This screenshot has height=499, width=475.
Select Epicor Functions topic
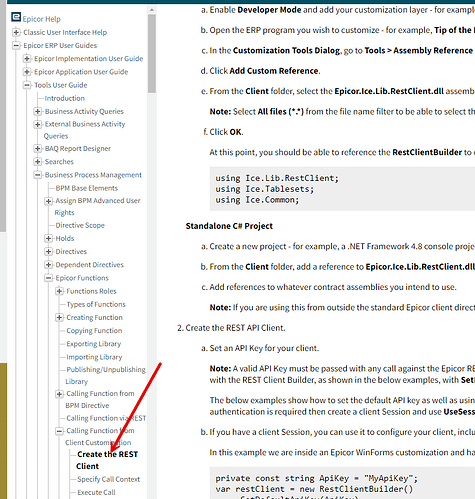point(82,278)
